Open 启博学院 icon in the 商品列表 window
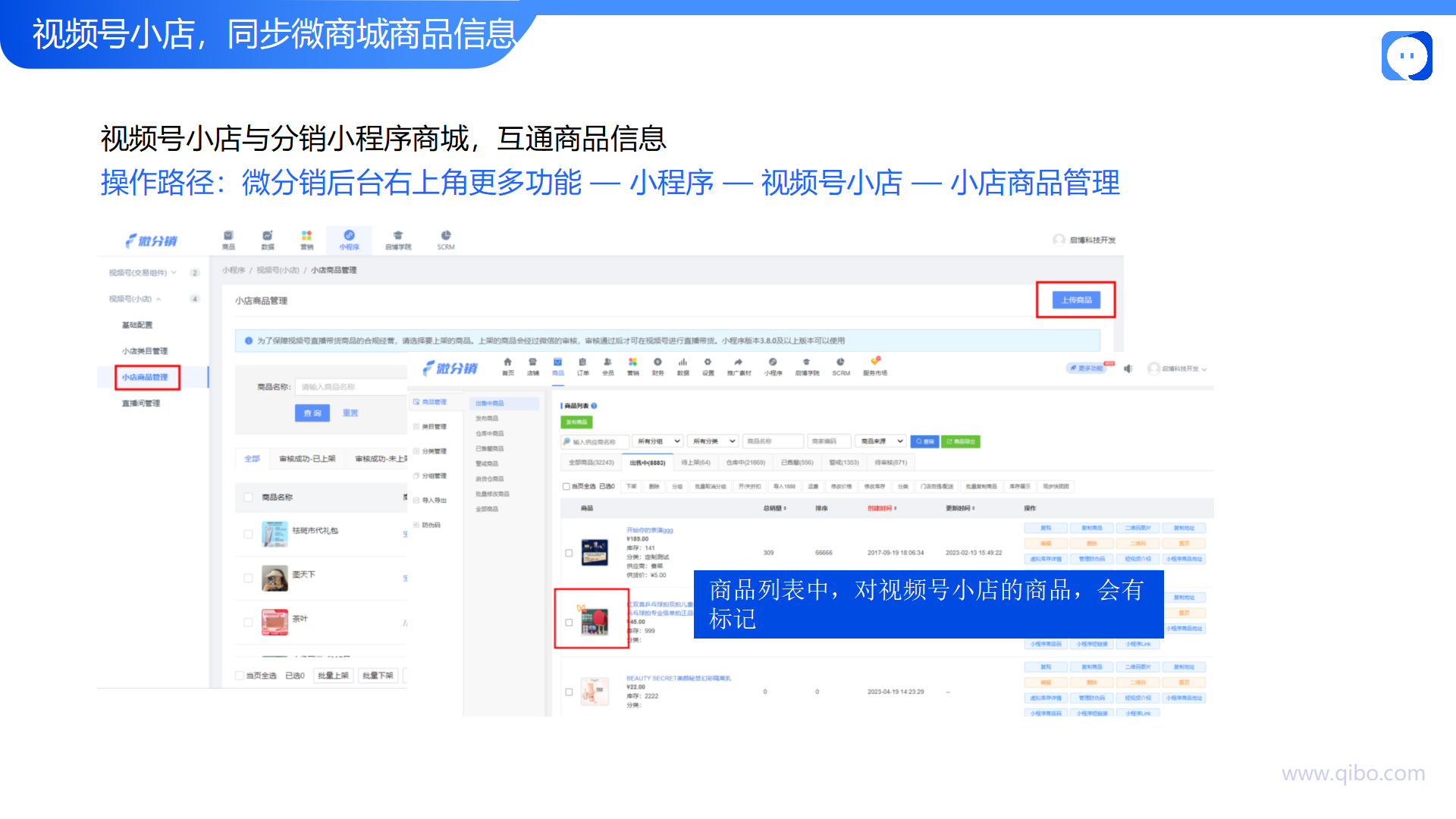Screen dimensions: 1456x819 point(807,367)
